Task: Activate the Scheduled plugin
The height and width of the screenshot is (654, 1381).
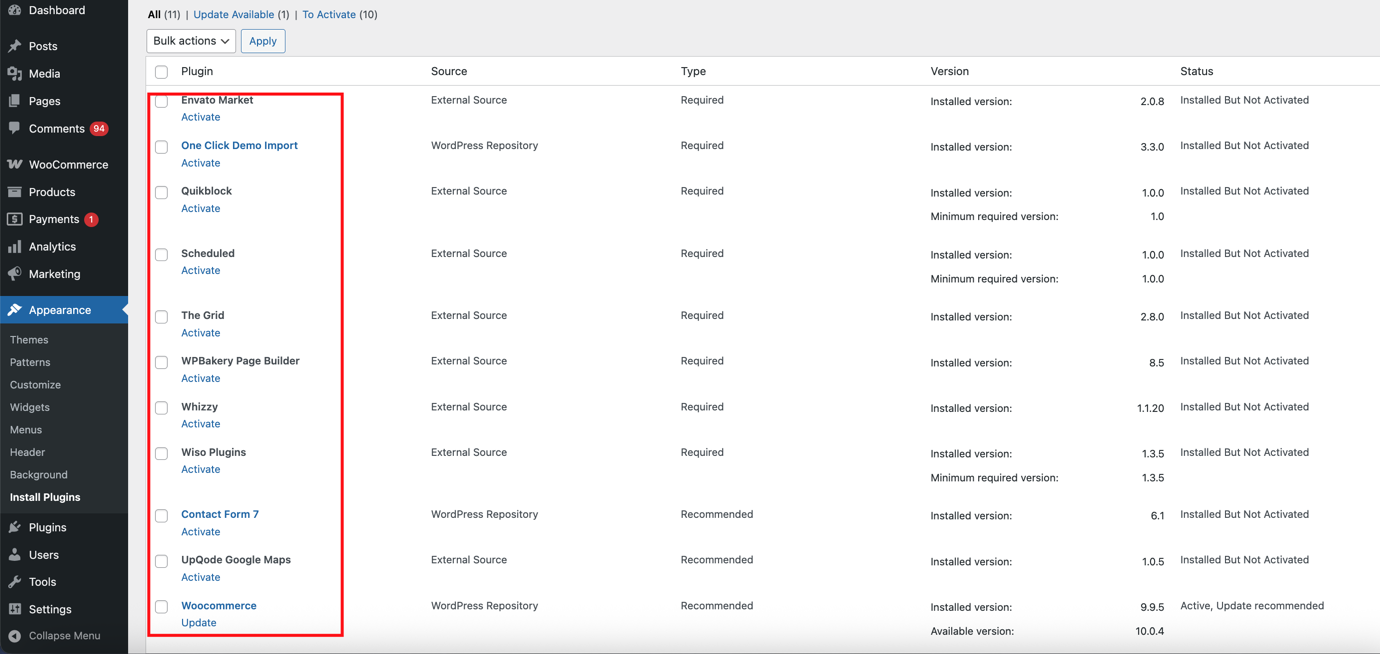Action: click(201, 271)
